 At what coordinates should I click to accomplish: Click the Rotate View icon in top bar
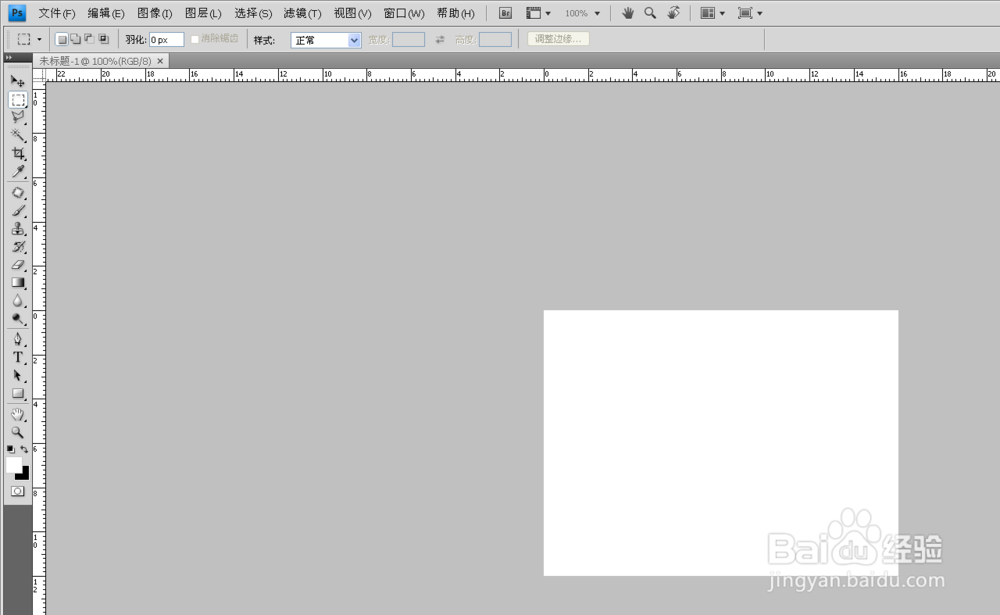point(673,13)
